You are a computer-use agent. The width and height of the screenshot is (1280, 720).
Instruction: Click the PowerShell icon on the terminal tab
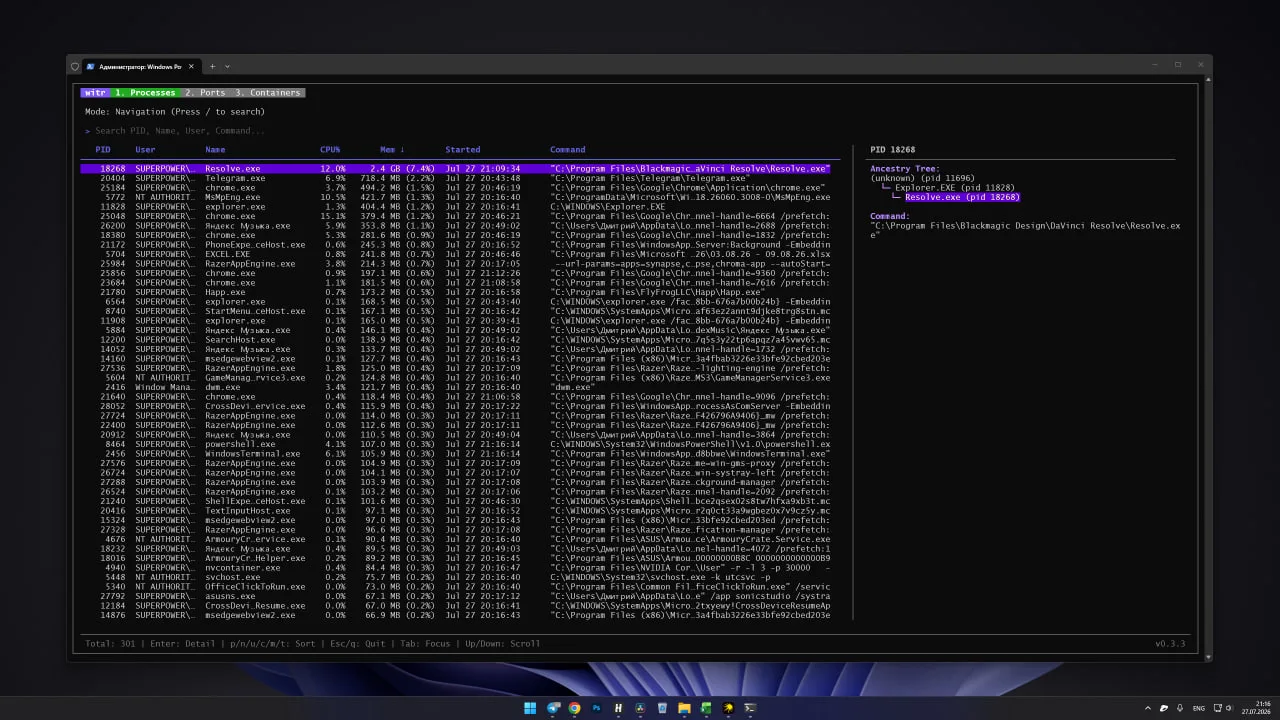[91, 67]
